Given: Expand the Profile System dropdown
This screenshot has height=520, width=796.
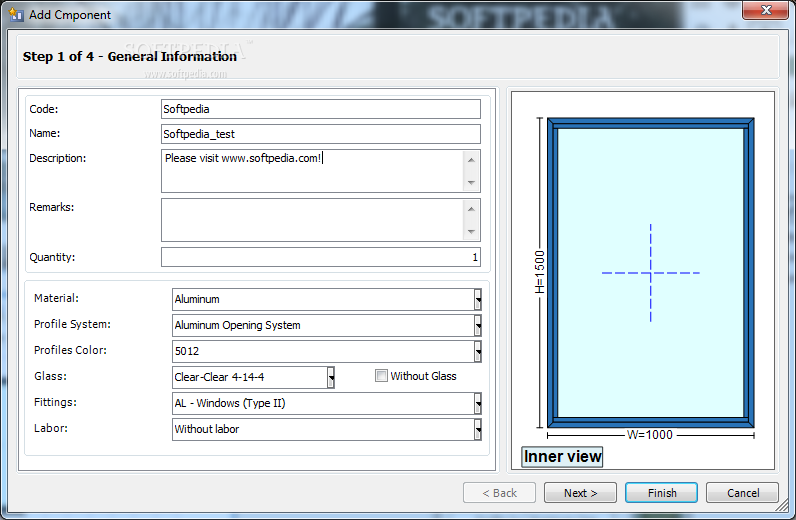Looking at the screenshot, I should [478, 326].
